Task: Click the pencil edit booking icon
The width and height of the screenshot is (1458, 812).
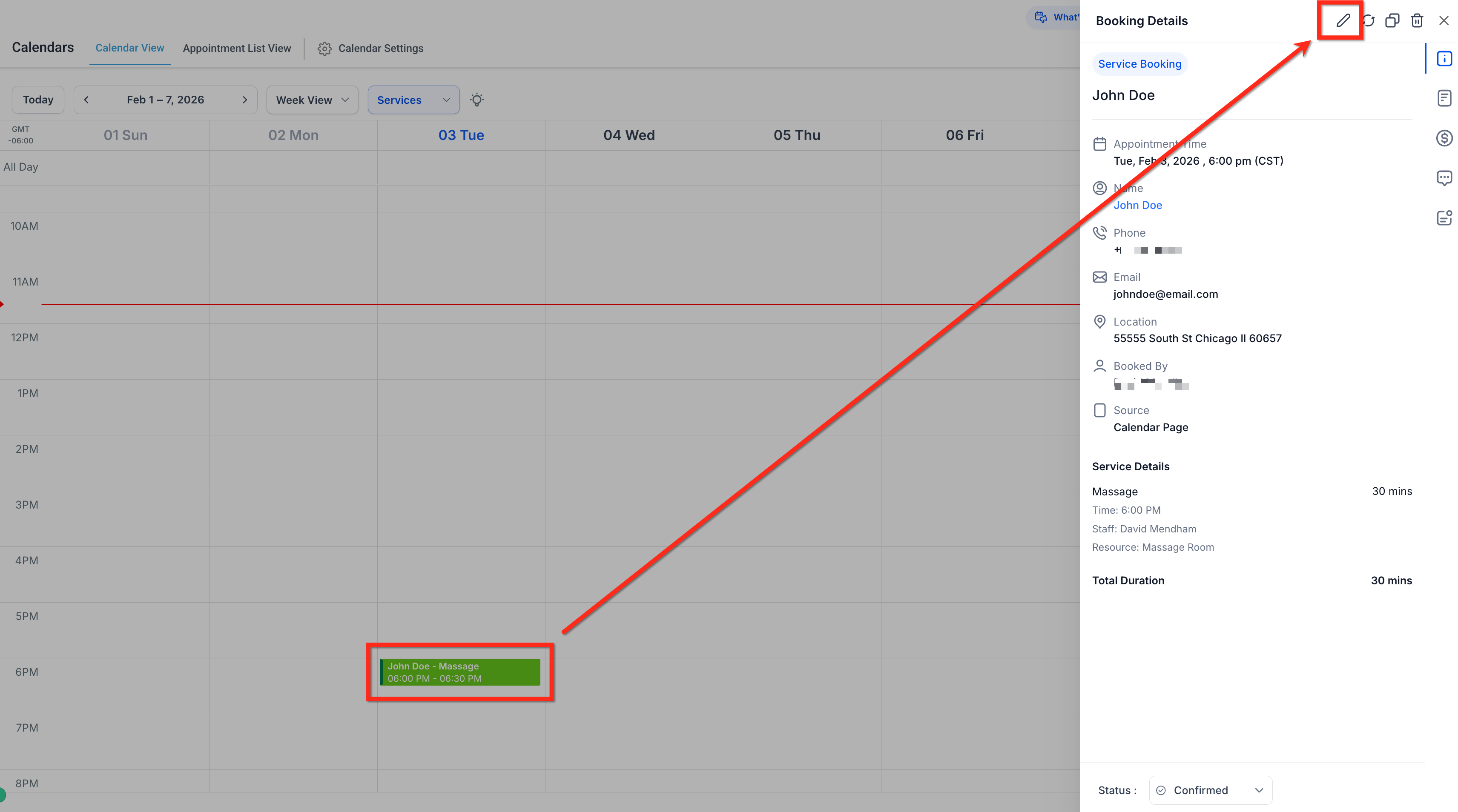Action: coord(1343,21)
